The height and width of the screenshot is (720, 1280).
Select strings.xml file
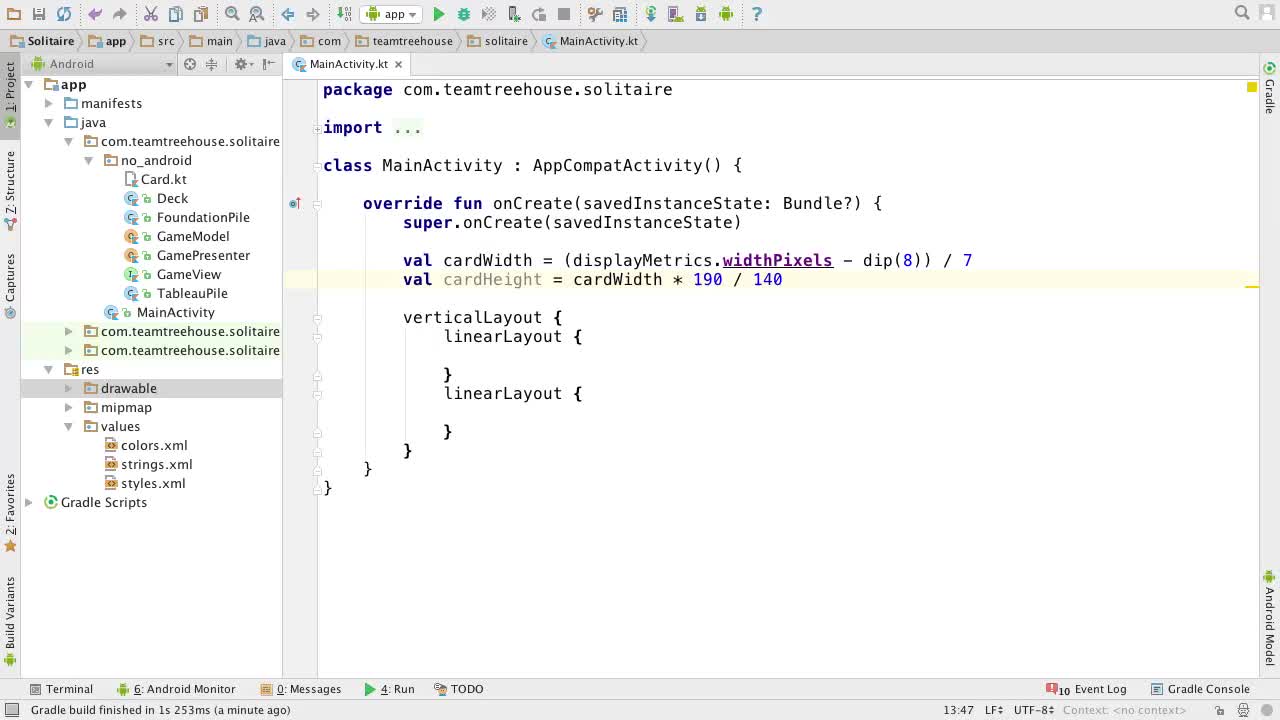(x=148, y=464)
